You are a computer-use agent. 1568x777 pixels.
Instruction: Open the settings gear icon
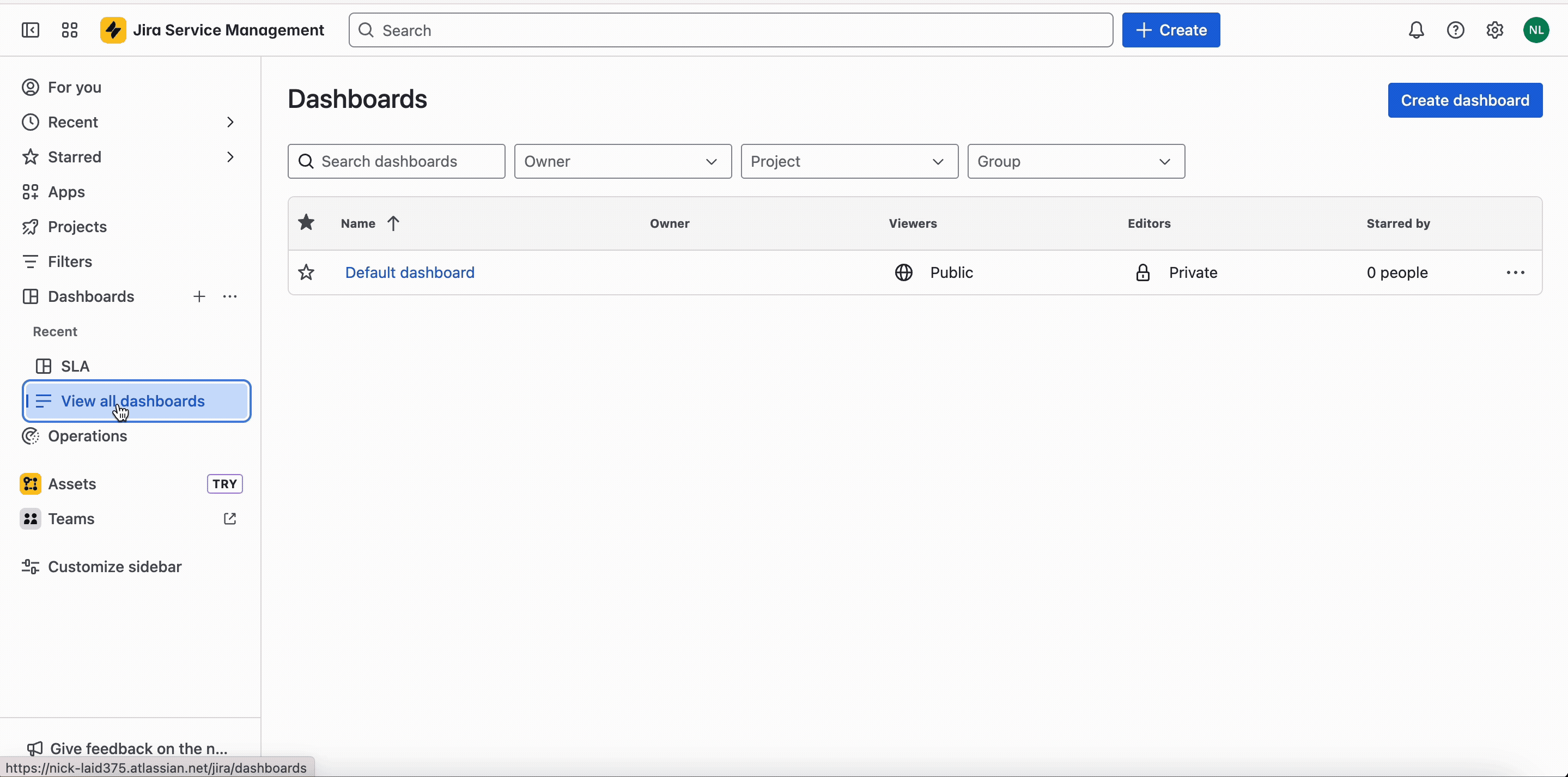coord(1494,30)
